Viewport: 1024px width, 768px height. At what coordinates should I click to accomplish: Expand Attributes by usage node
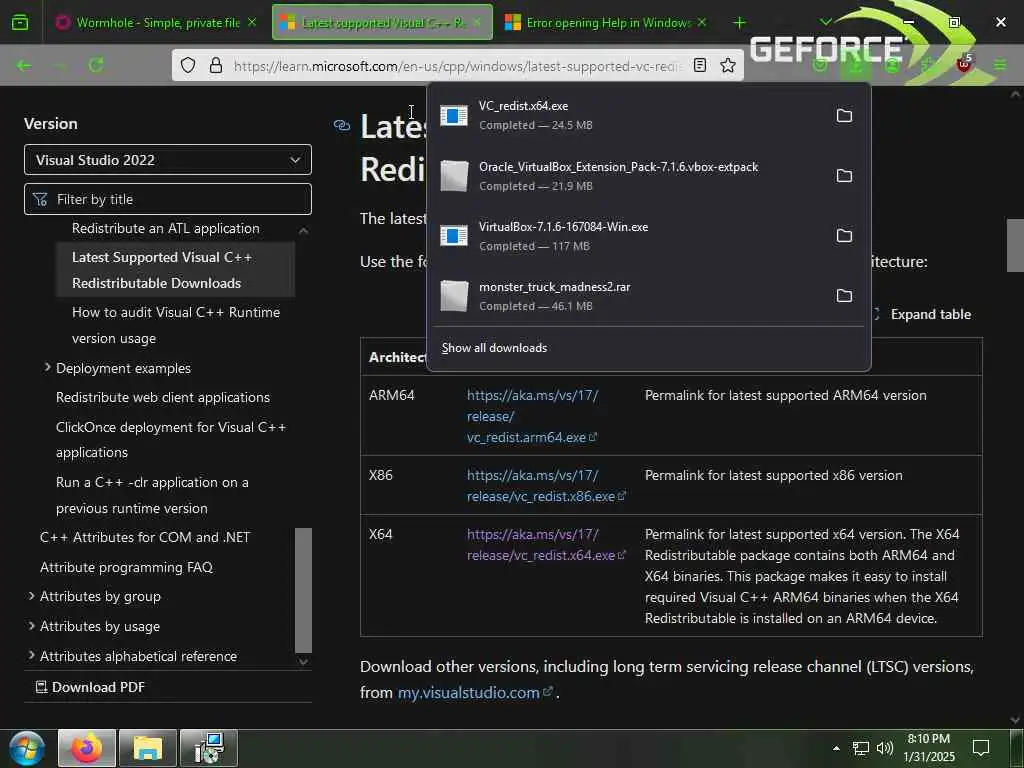click(31, 626)
